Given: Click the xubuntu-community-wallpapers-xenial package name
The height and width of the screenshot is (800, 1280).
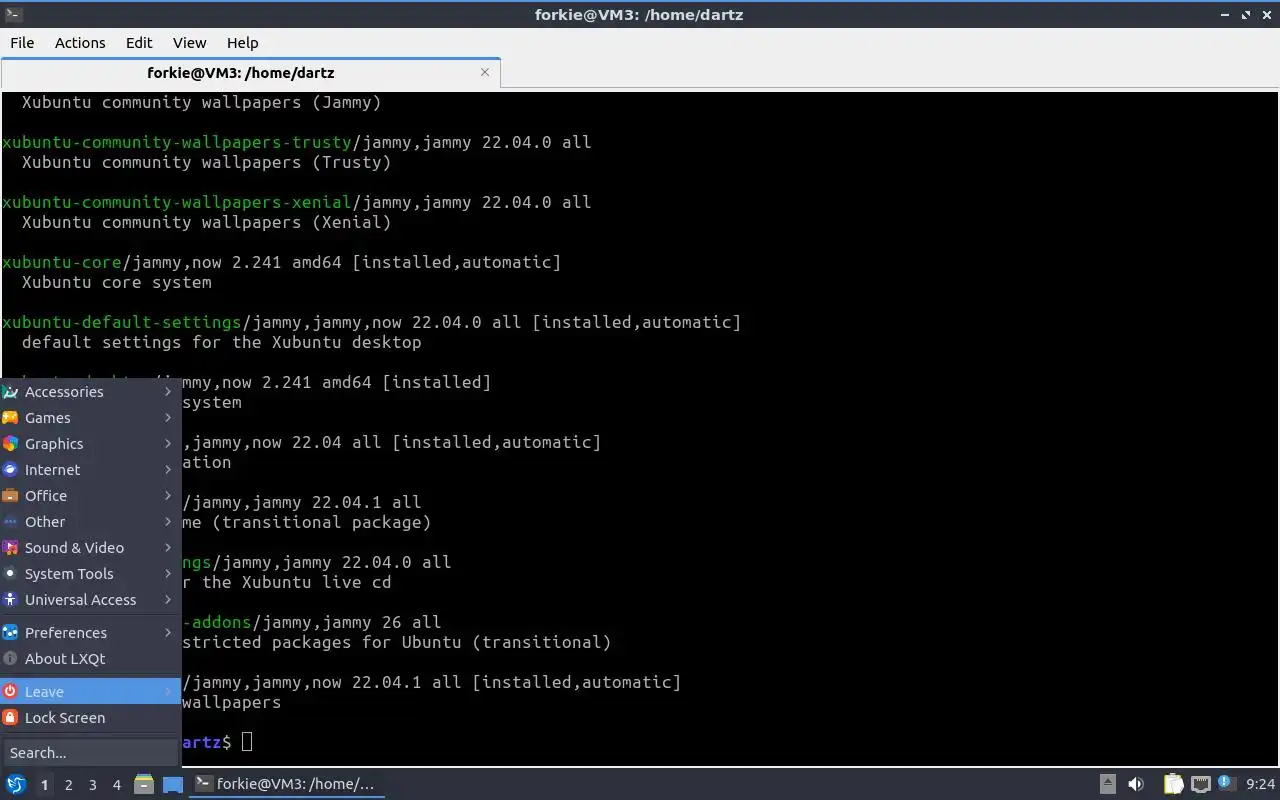Looking at the screenshot, I should coord(177,202).
